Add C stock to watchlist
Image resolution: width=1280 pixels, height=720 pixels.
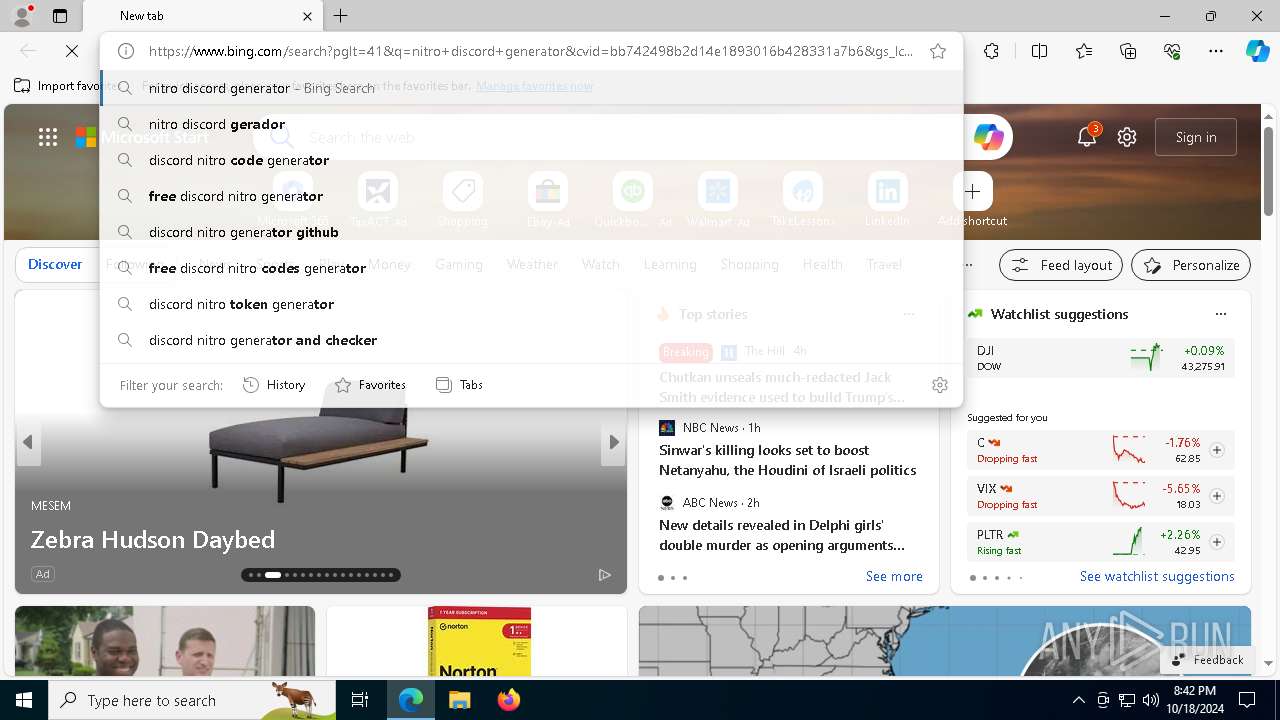click(x=1217, y=450)
